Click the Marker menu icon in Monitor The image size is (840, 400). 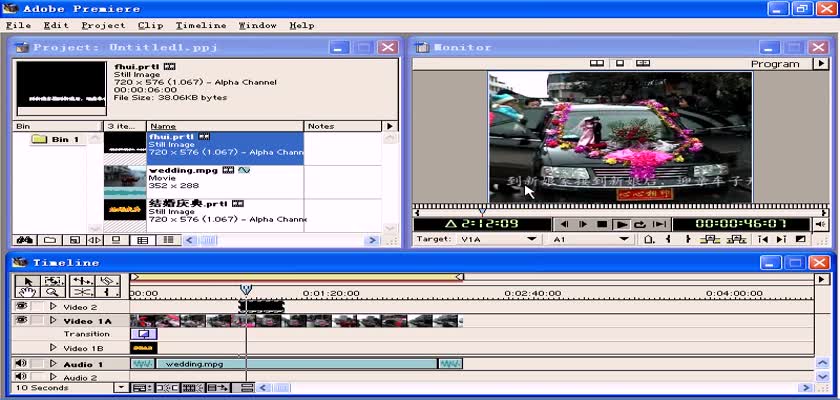click(649, 239)
